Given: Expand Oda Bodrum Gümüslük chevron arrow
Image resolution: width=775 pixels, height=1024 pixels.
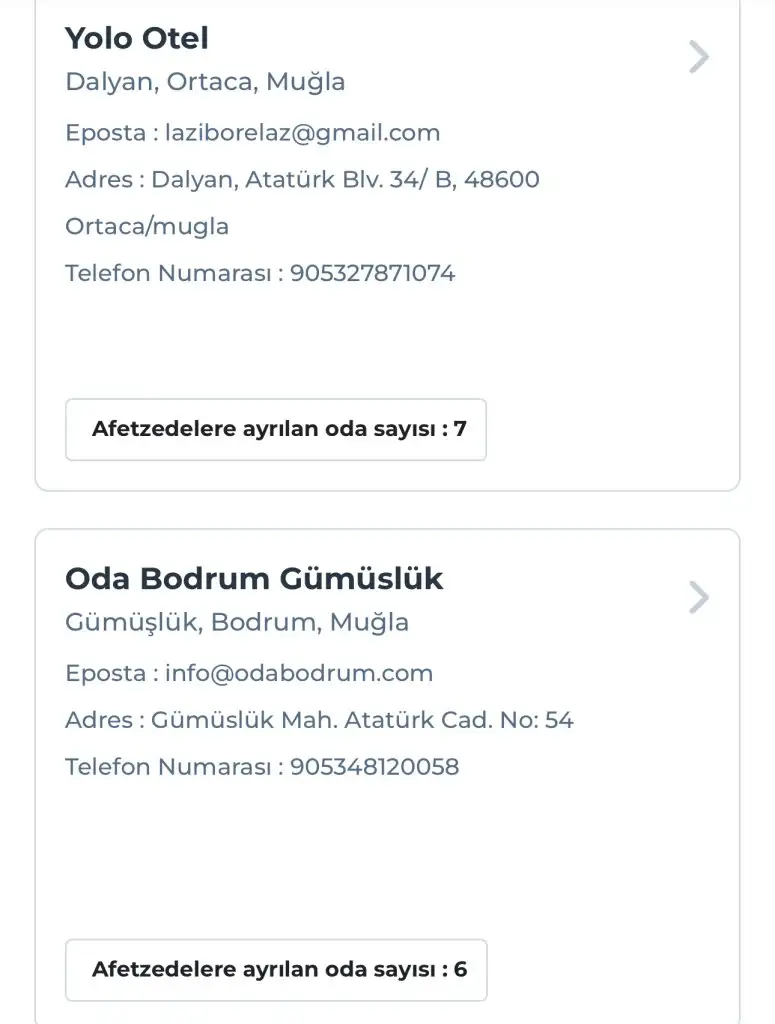Looking at the screenshot, I should (x=699, y=598).
